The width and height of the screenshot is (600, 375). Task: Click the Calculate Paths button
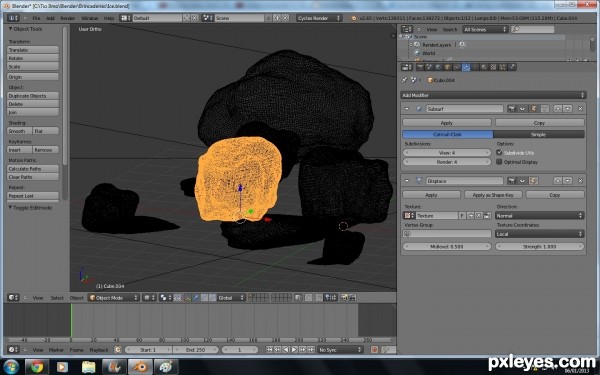coord(33,169)
